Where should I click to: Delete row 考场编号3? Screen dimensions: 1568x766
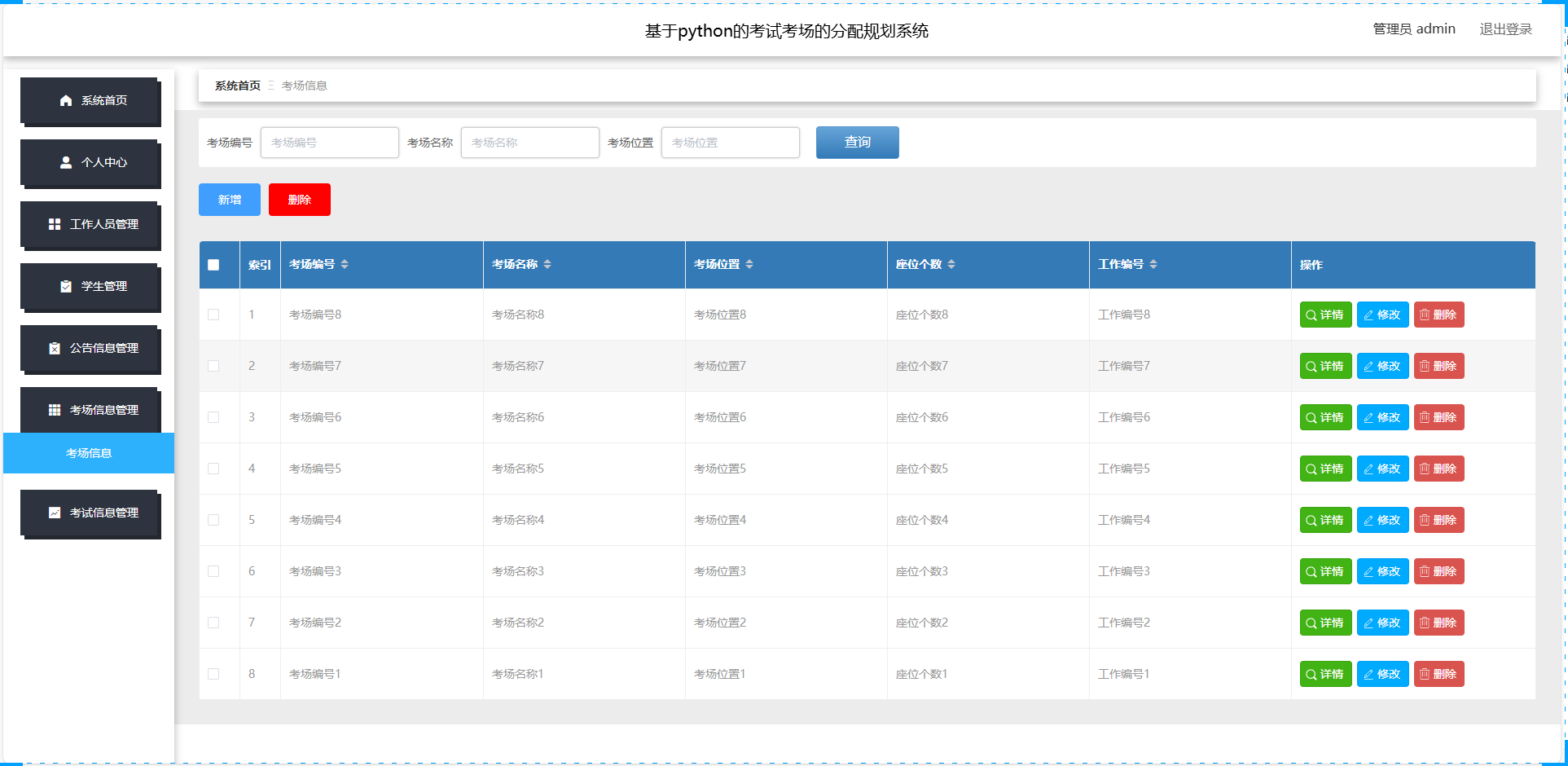point(1438,571)
